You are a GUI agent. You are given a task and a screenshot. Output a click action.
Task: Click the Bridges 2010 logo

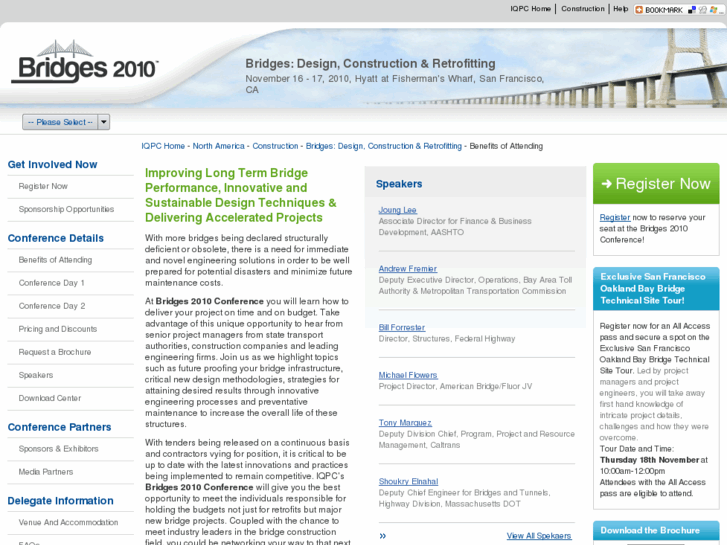tap(85, 63)
